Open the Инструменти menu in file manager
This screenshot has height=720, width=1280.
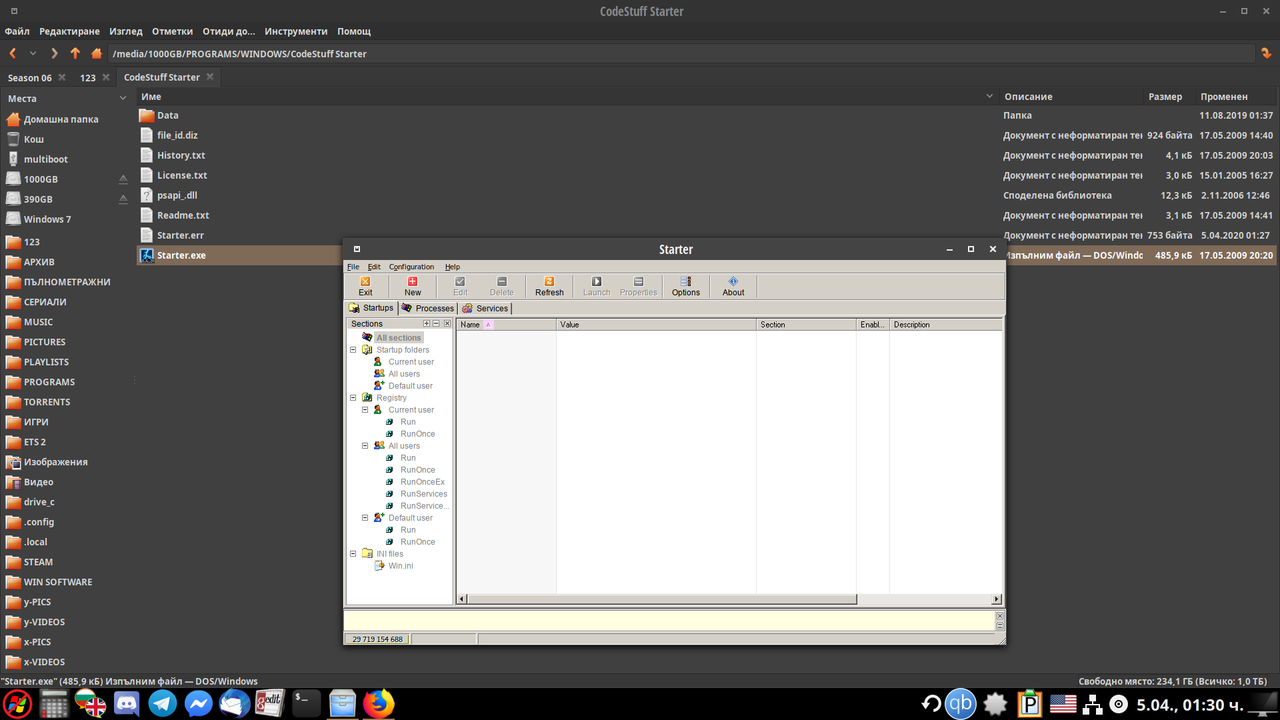tap(296, 31)
